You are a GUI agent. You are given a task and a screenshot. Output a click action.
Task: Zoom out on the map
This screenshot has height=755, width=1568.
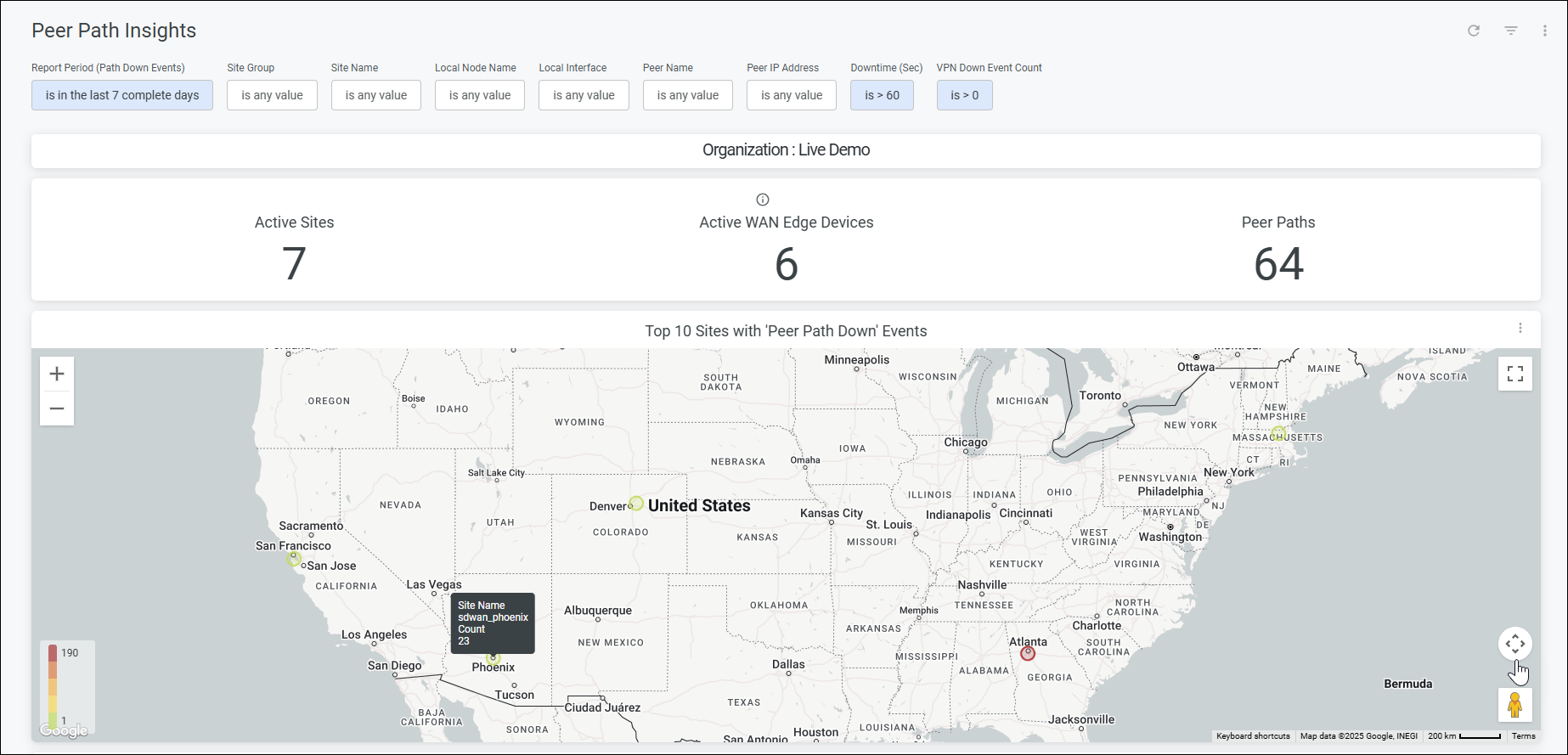pyautogui.click(x=57, y=408)
